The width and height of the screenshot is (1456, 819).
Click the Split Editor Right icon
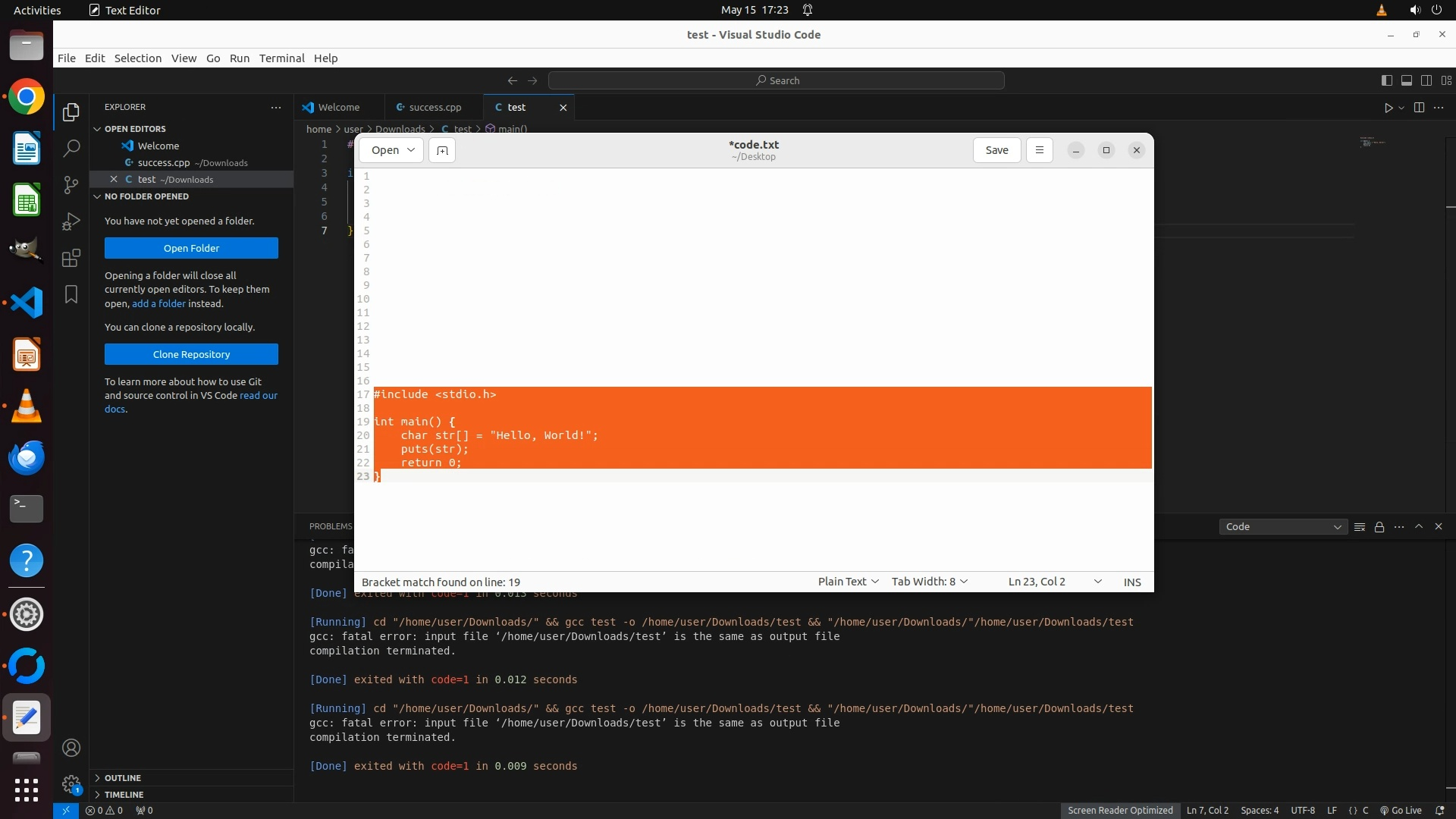(1419, 108)
